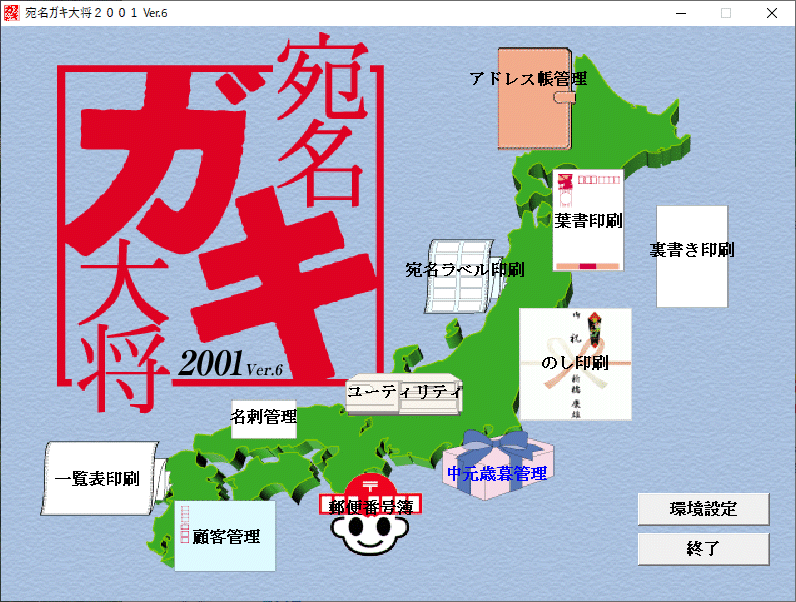Click the 環境設定 button
796x602 pixels.
(x=704, y=509)
